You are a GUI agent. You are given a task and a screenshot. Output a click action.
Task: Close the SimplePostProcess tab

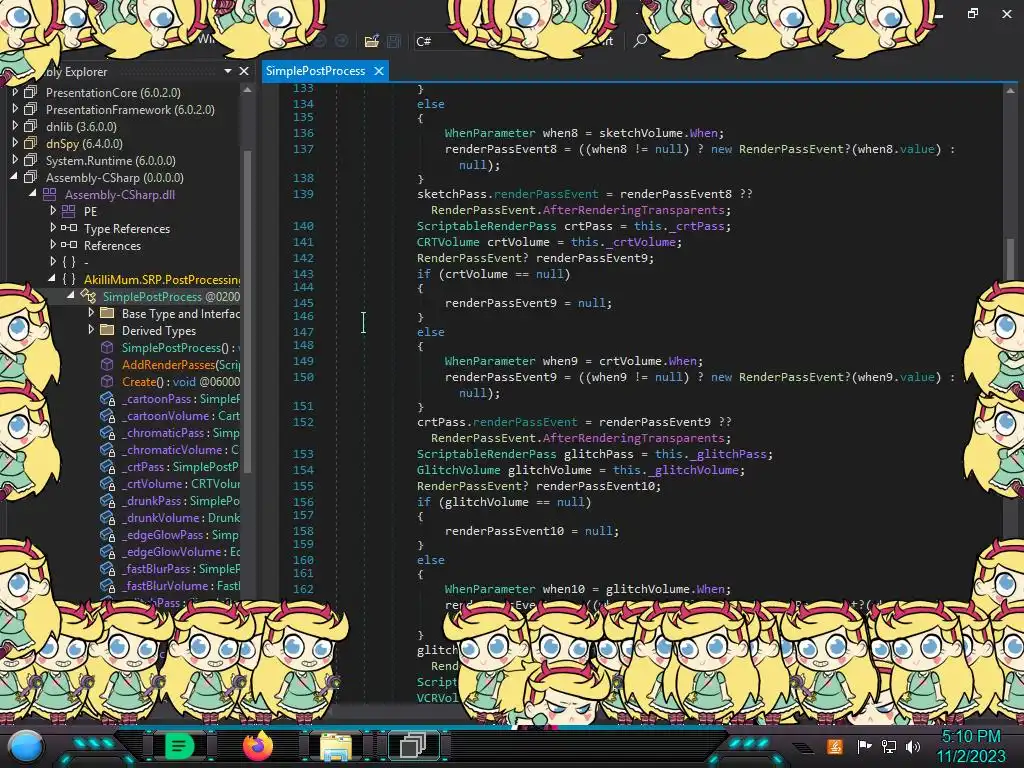click(x=379, y=71)
